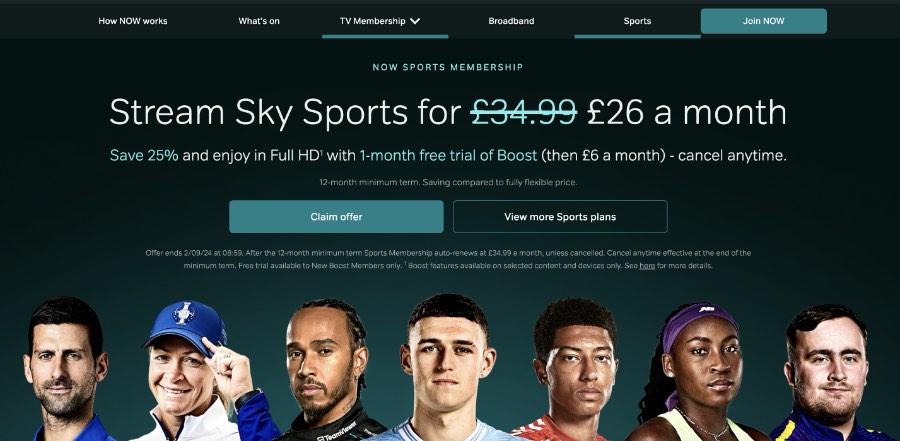
Task: Select the player in red shirt portrait
Action: coord(574,369)
